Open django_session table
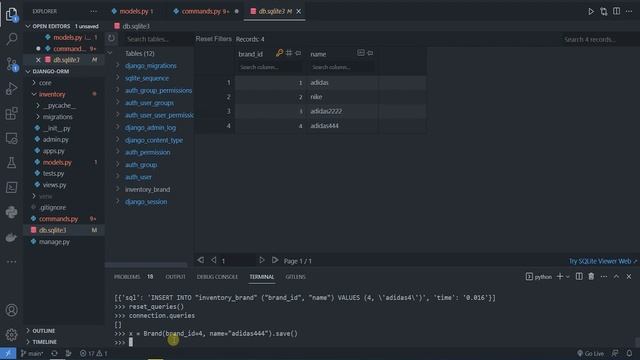640x360 pixels. click(146, 202)
